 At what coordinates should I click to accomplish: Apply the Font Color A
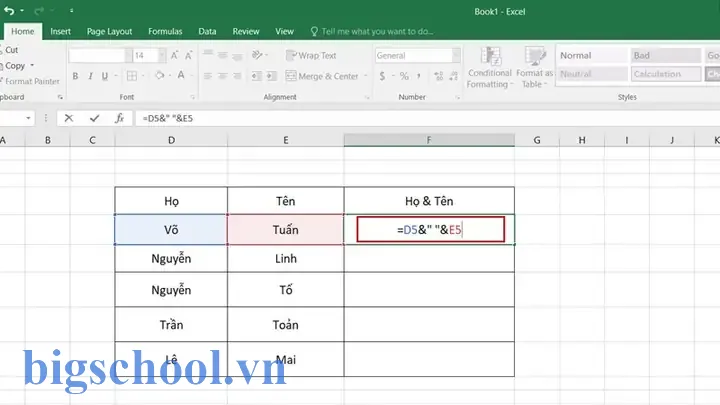[x=181, y=75]
